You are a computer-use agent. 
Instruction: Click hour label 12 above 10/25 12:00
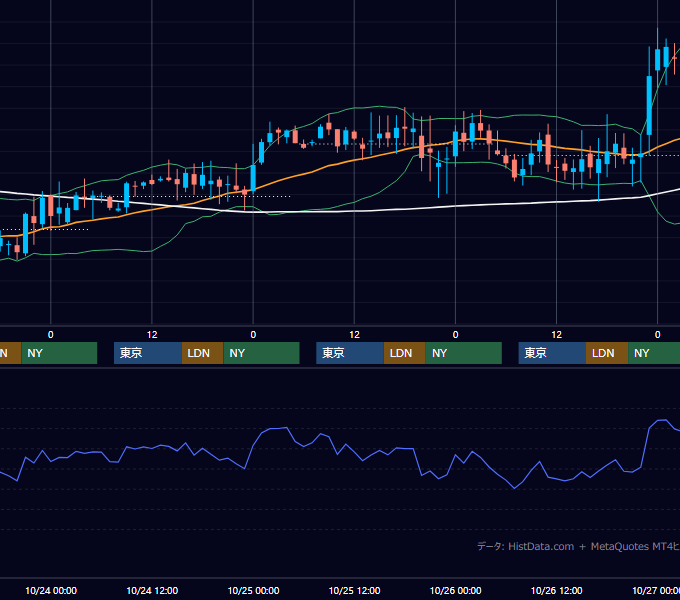tap(354, 335)
